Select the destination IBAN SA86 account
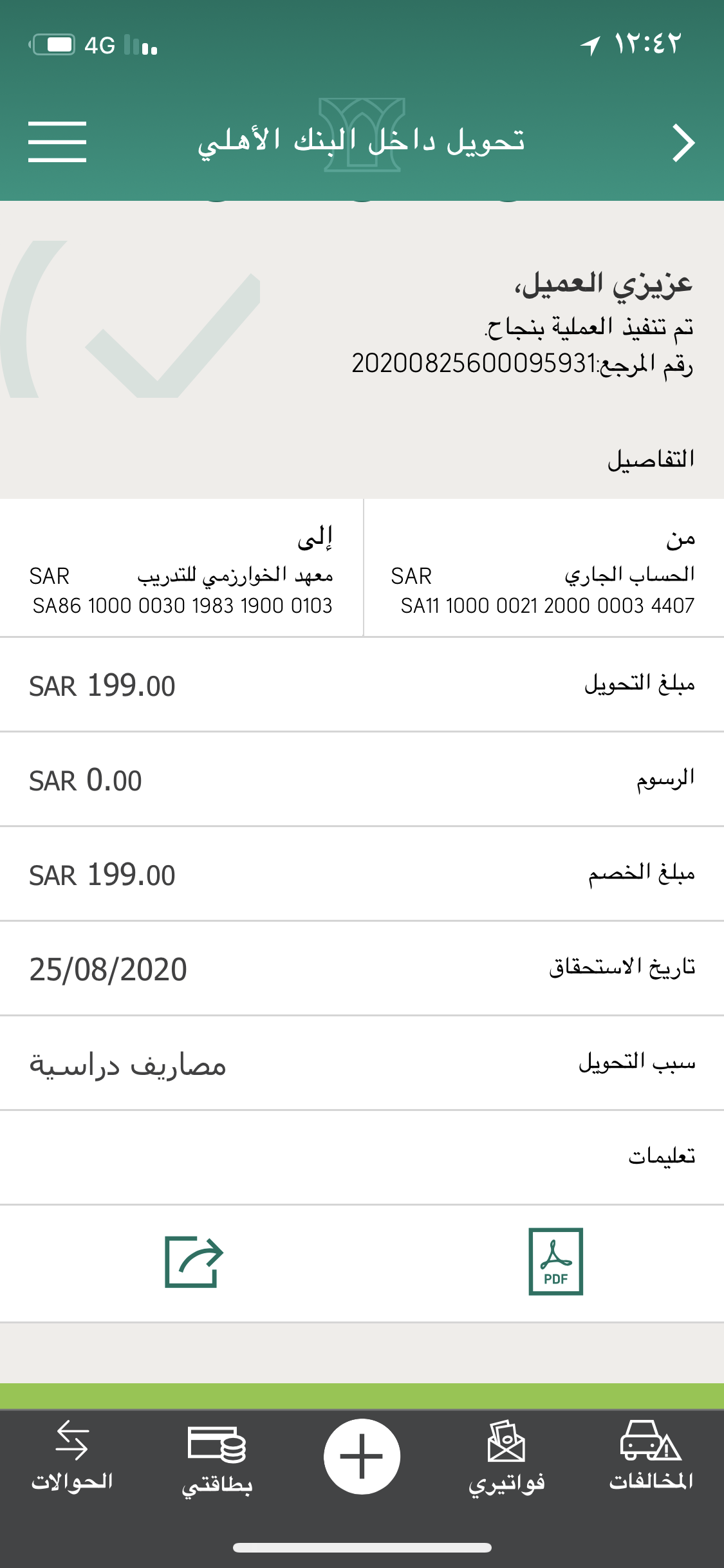Screen dimensions: 724x1568 coord(182,606)
